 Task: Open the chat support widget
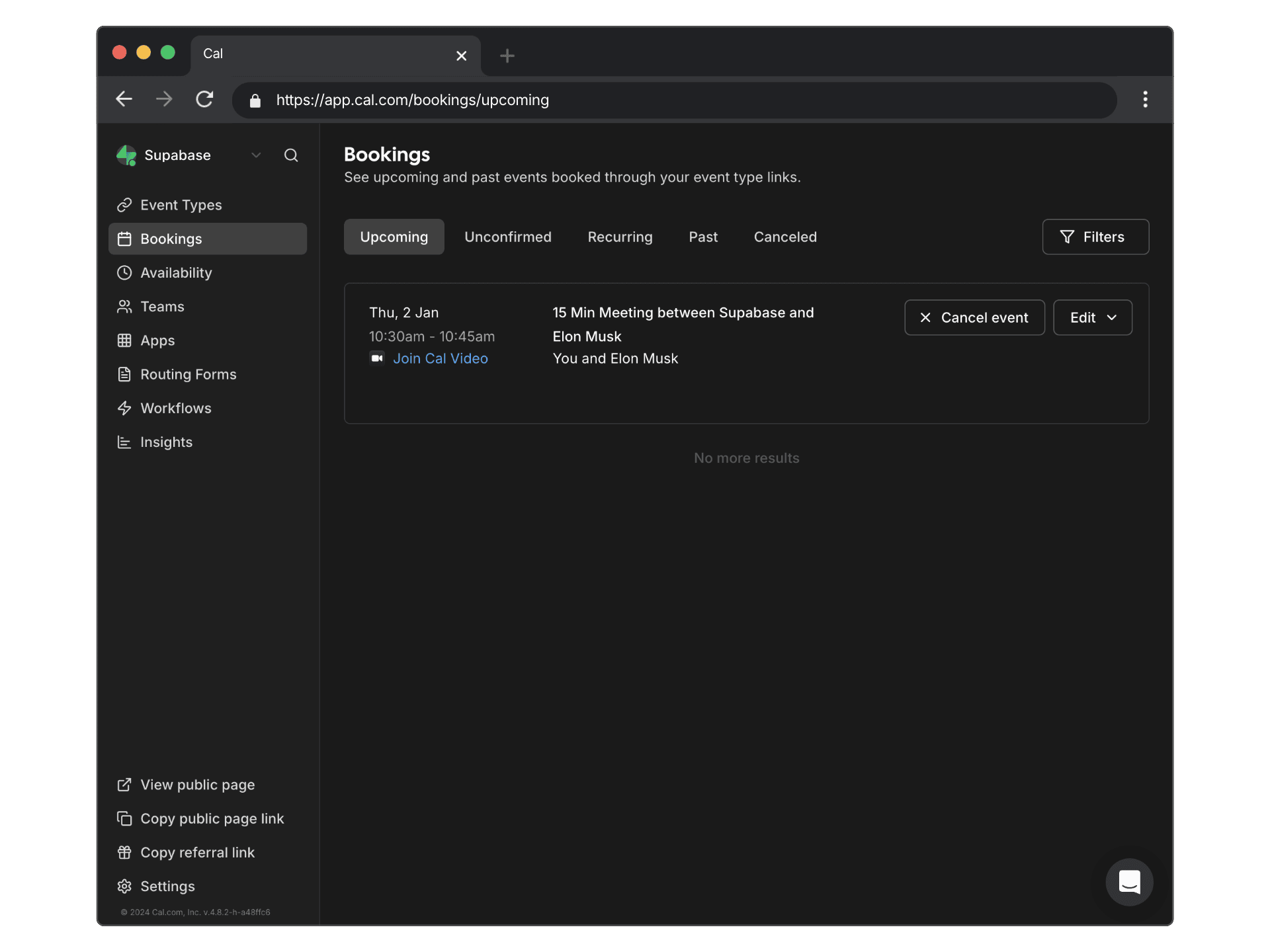click(x=1129, y=882)
